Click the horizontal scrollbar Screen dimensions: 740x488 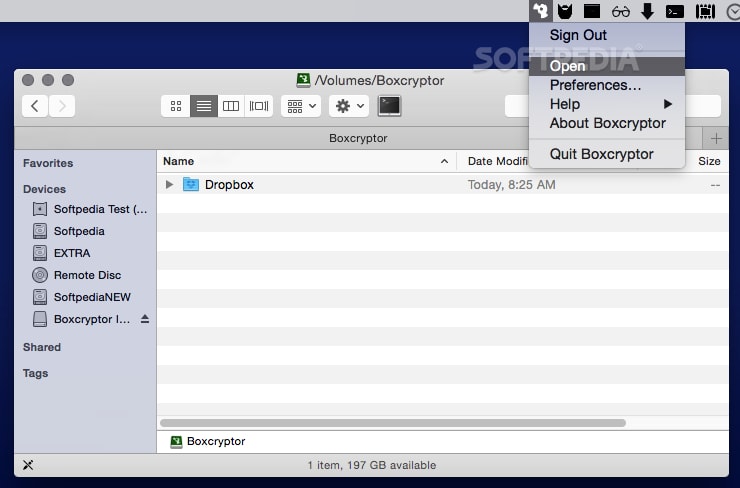coord(393,423)
